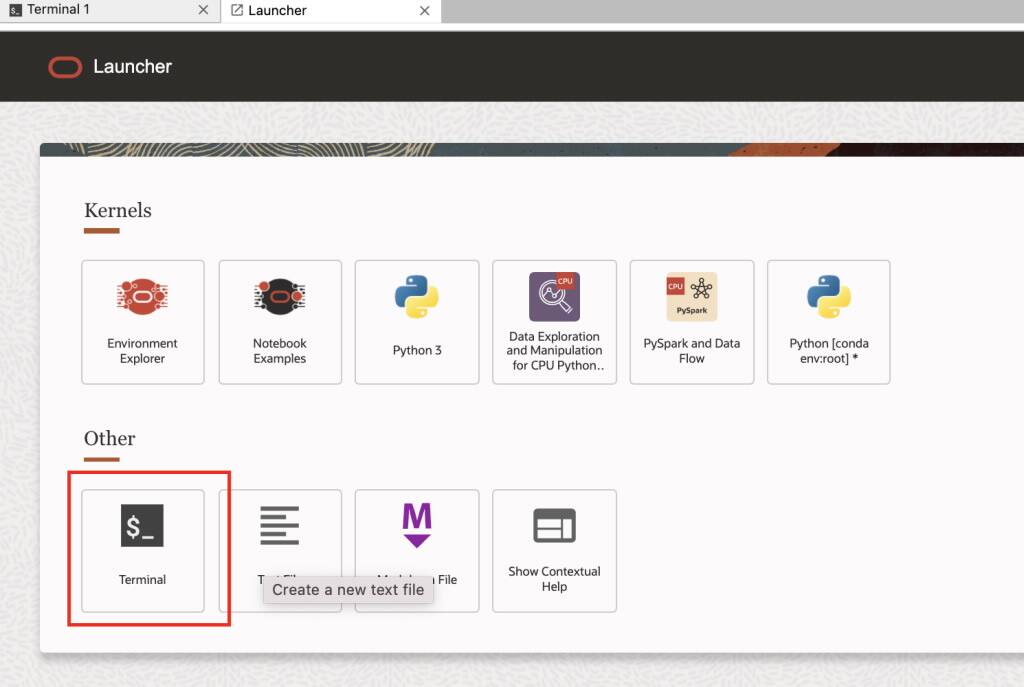Click the Other section heading
The height and width of the screenshot is (687, 1024).
[x=109, y=439]
